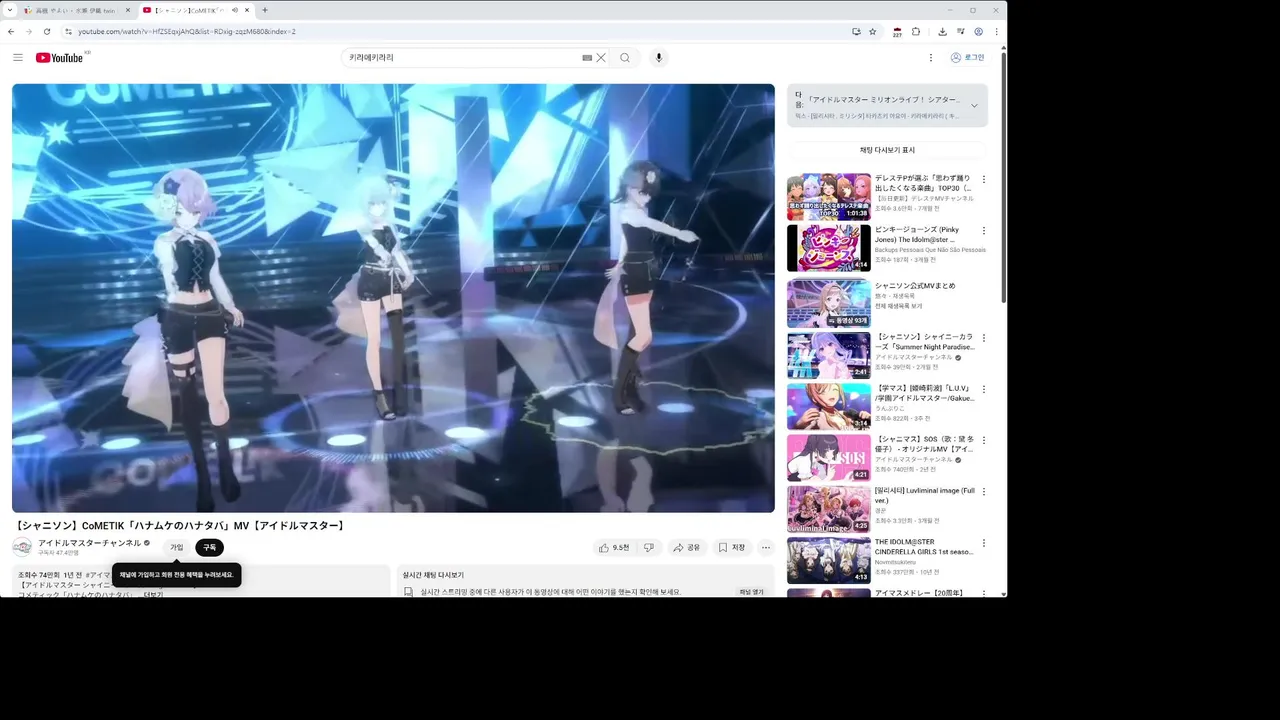Image resolution: width=1280 pixels, height=720 pixels.
Task: Open ピンキージョーンズ Pinky Jones video thumbnail
Action: point(829,248)
